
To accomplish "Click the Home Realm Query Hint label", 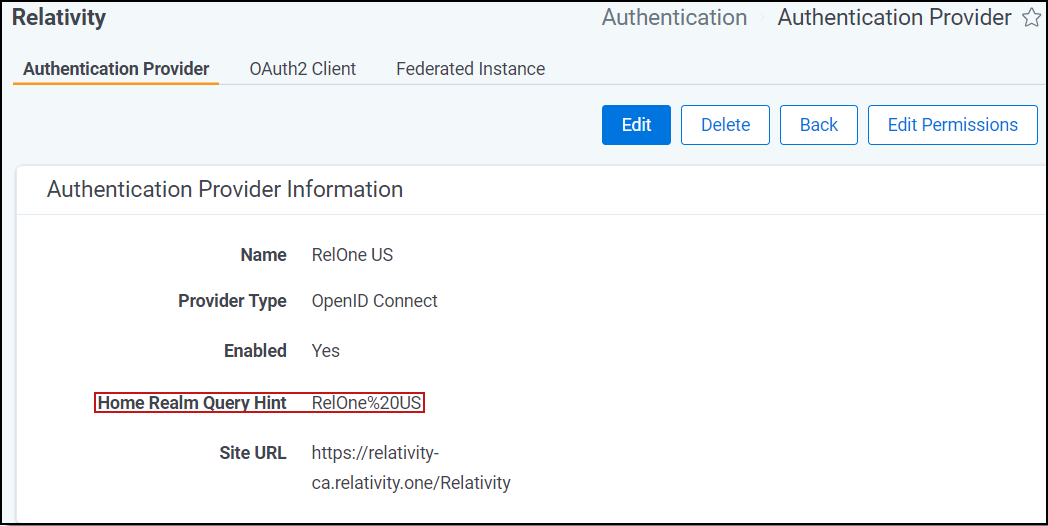I will click(x=192, y=403).
